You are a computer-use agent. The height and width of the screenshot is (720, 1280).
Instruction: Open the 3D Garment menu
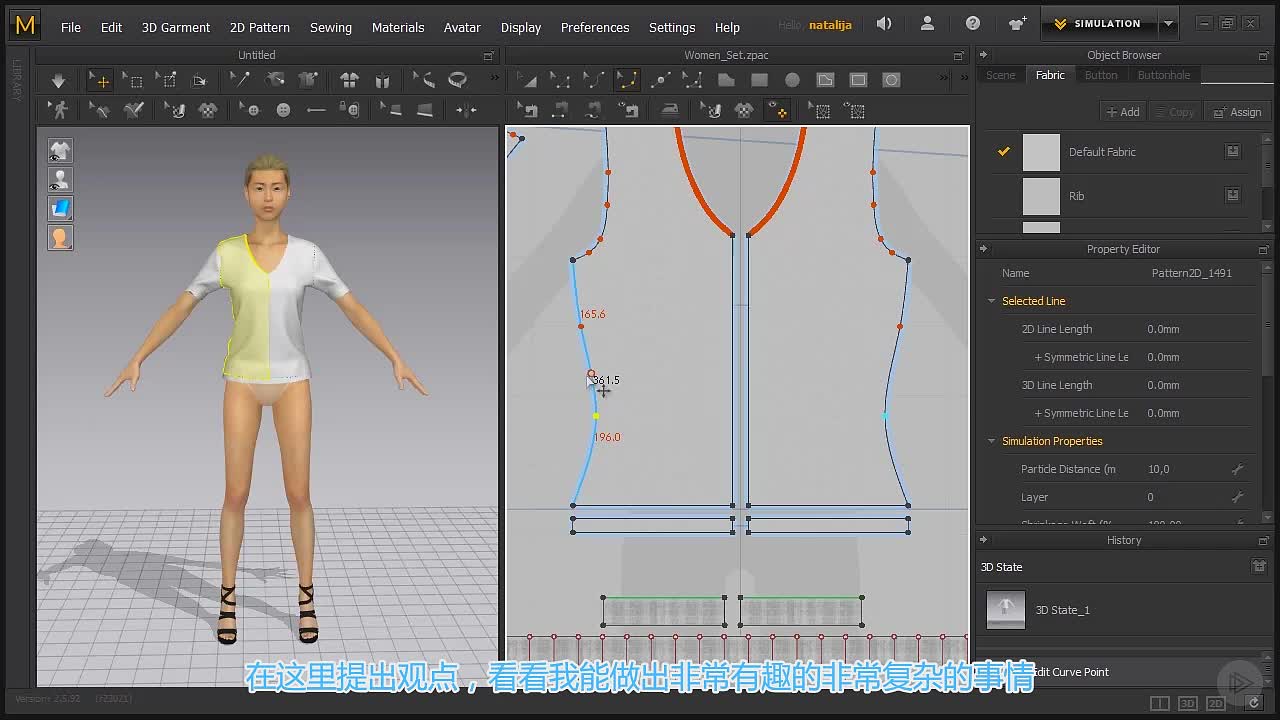[x=176, y=27]
